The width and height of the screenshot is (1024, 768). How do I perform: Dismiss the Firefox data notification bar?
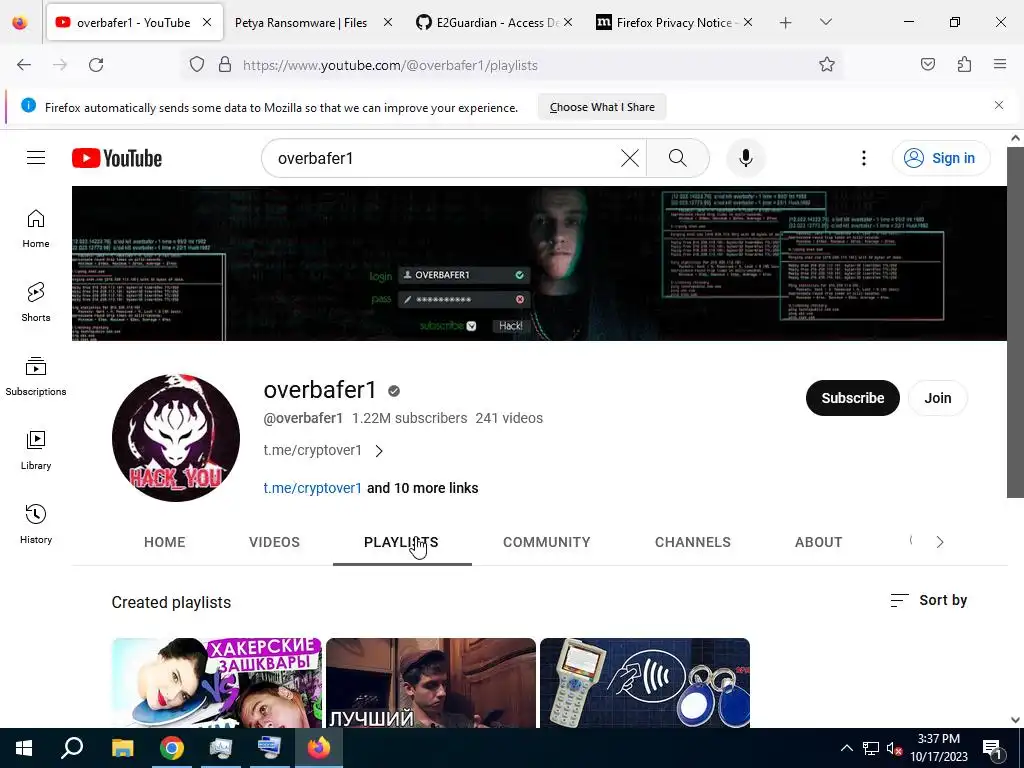[999, 105]
